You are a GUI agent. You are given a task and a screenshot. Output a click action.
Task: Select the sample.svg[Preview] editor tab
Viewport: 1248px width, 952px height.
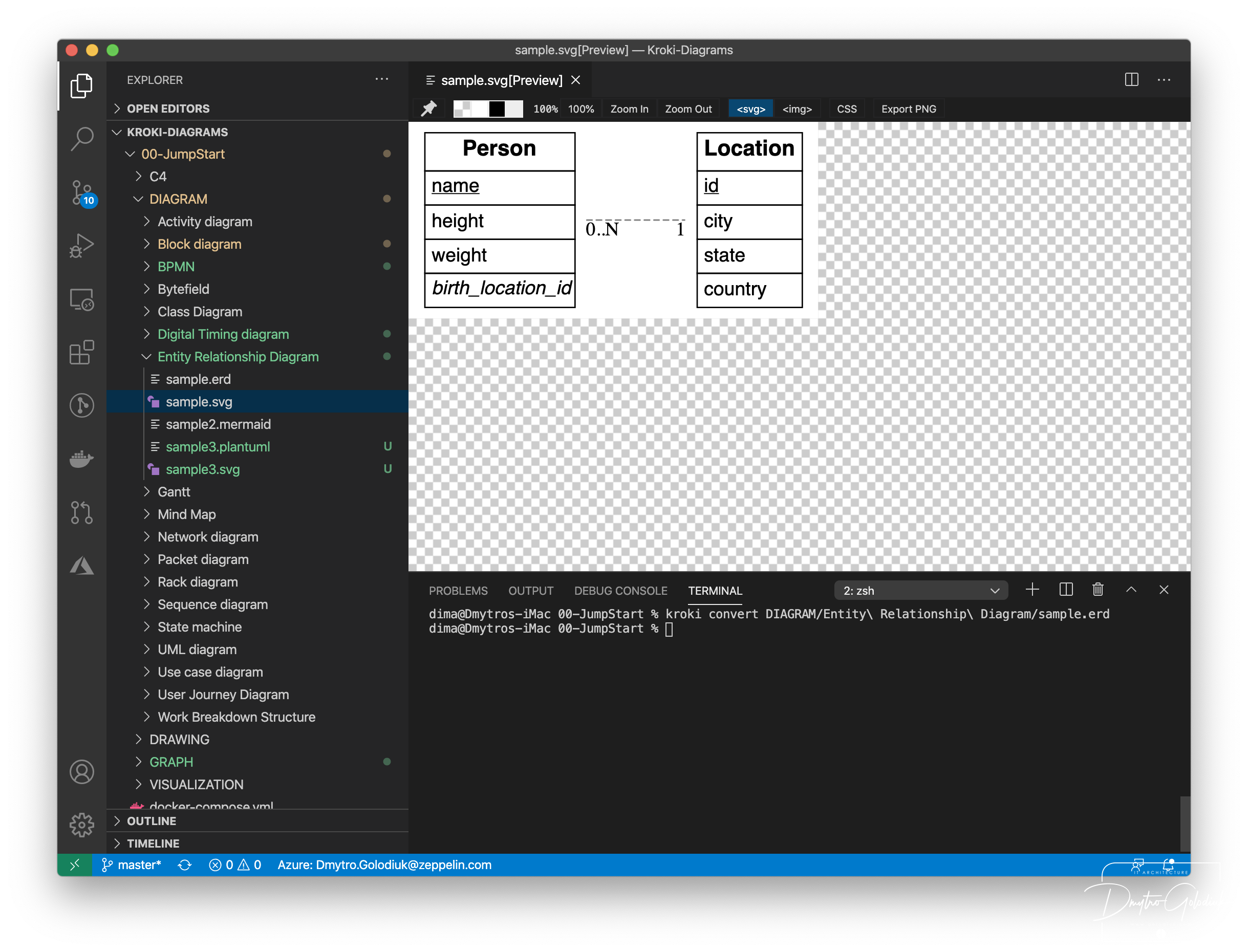[501, 80]
